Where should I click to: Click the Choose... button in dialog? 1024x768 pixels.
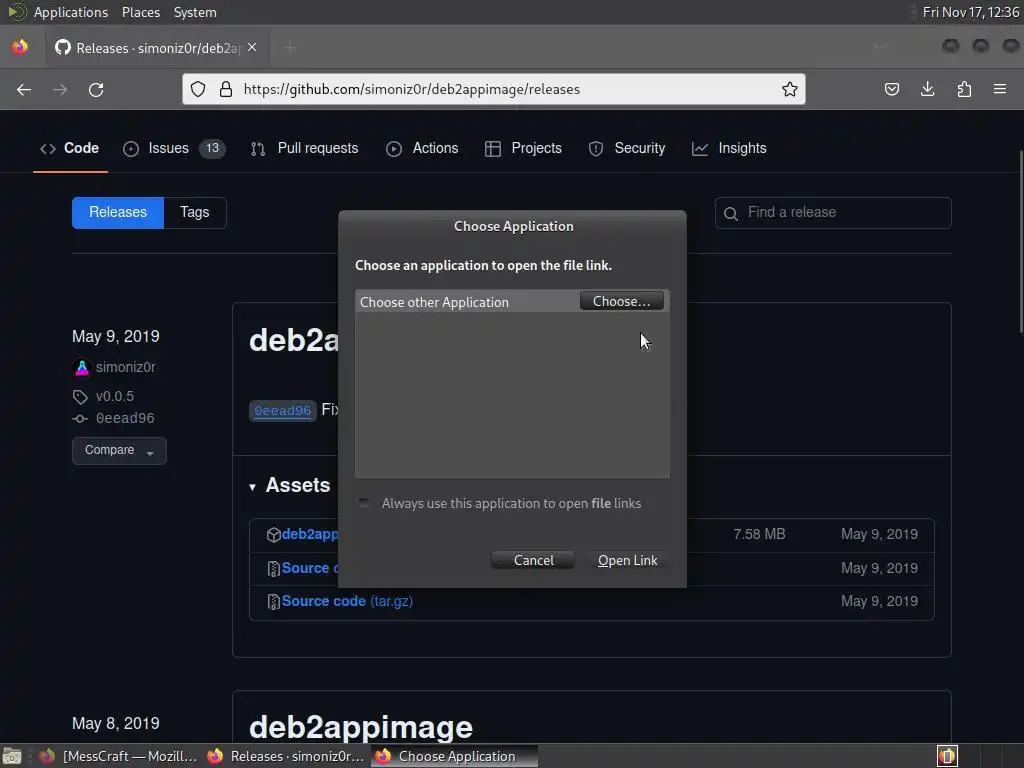pos(621,301)
